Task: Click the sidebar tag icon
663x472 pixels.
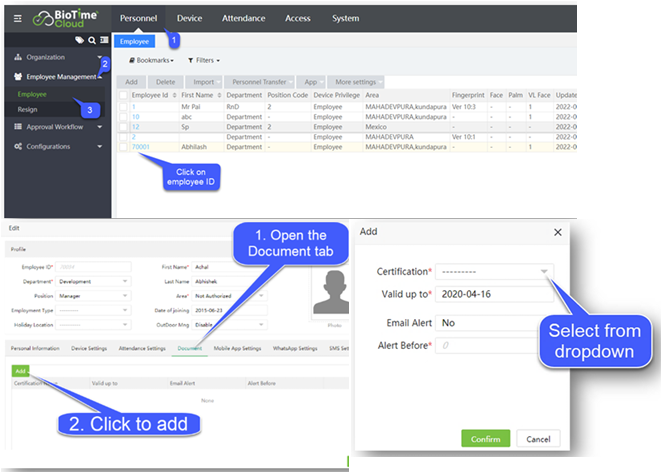Action: click(x=78, y=40)
